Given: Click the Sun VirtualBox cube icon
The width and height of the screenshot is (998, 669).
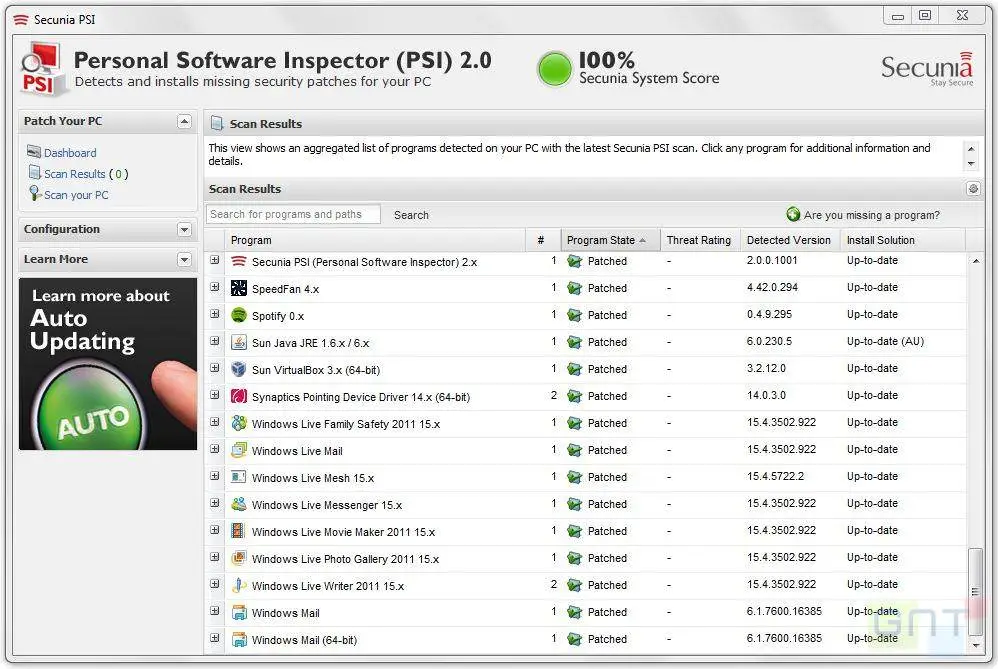Looking at the screenshot, I should [x=239, y=369].
